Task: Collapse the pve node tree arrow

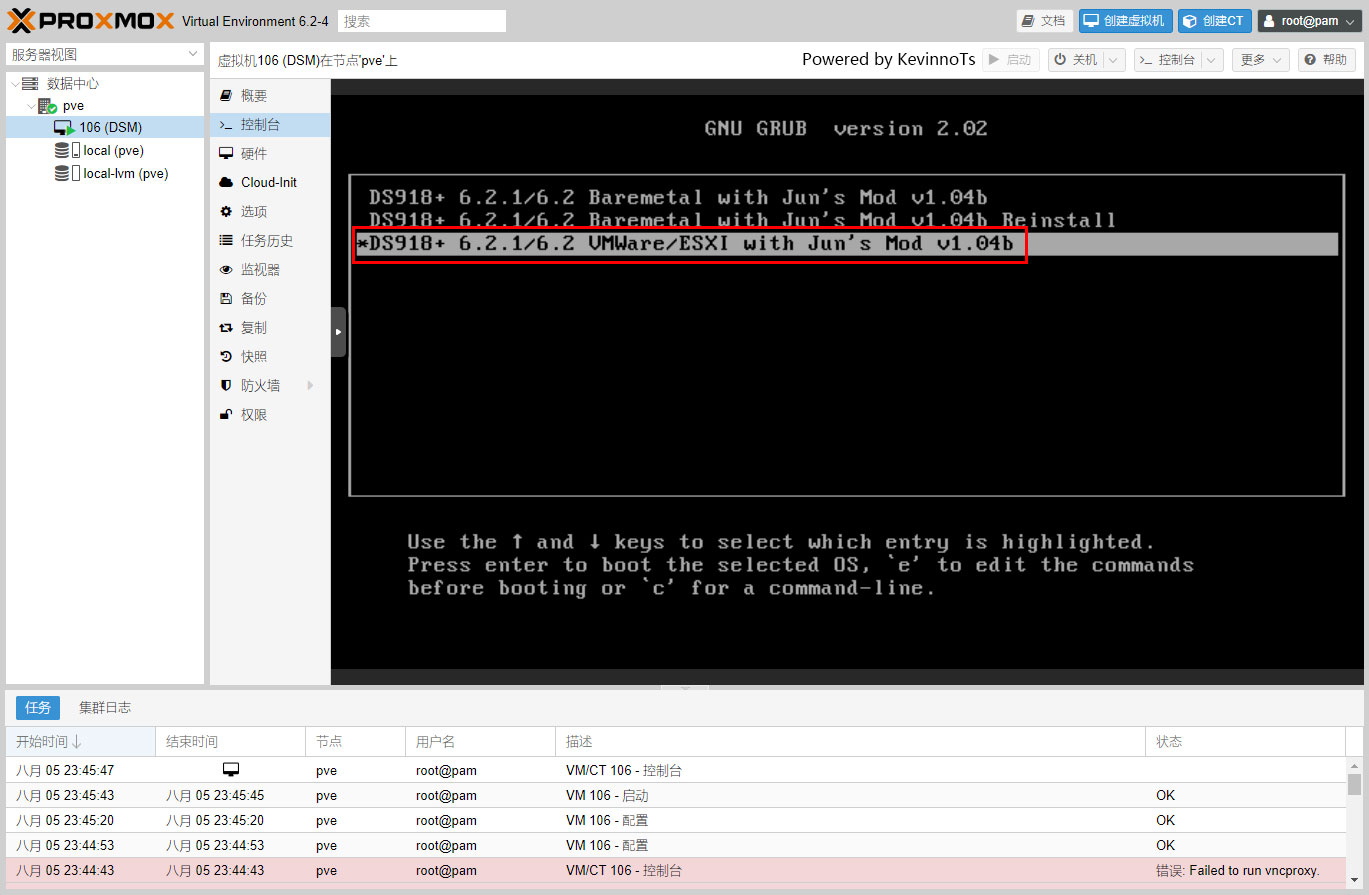Action: coord(31,106)
